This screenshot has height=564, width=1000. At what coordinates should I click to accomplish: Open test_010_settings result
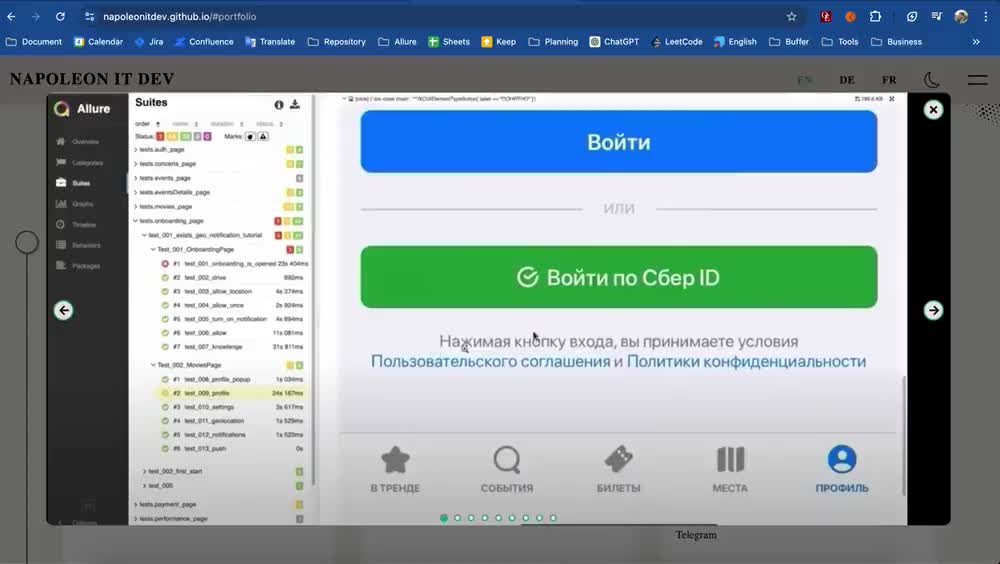click(x=232, y=407)
